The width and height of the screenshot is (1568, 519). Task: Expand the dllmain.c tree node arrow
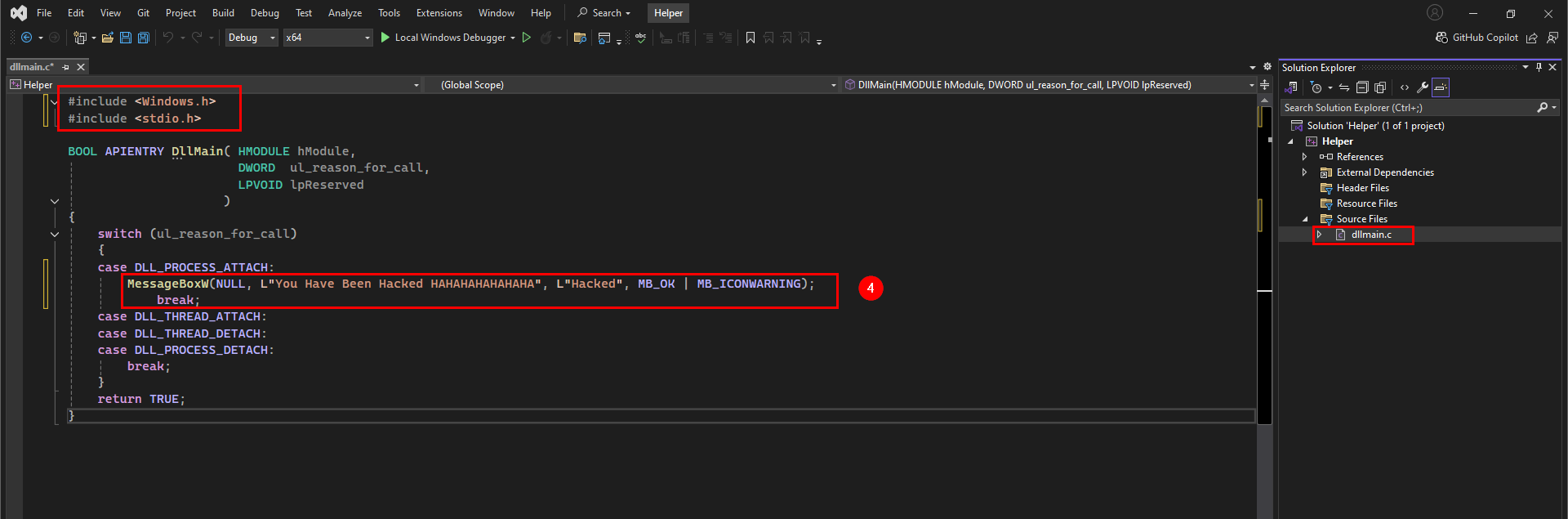pyautogui.click(x=1319, y=235)
